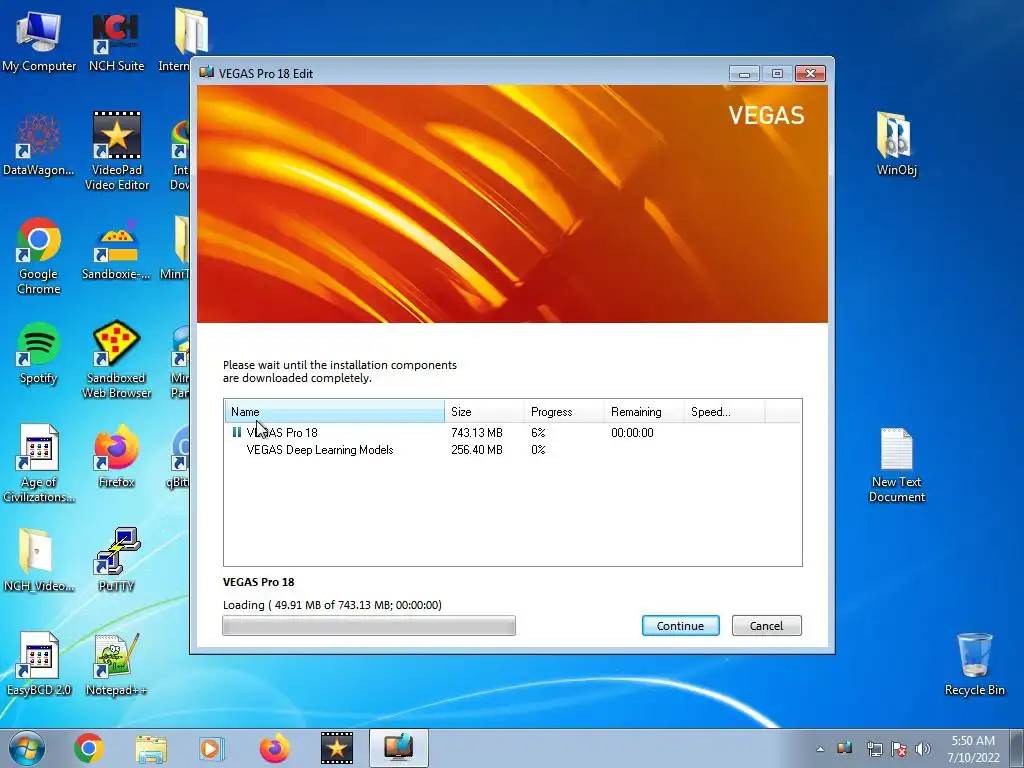Viewport: 1024px width, 768px height.
Task: Click the Show desktop button
Action: coord(1017,749)
